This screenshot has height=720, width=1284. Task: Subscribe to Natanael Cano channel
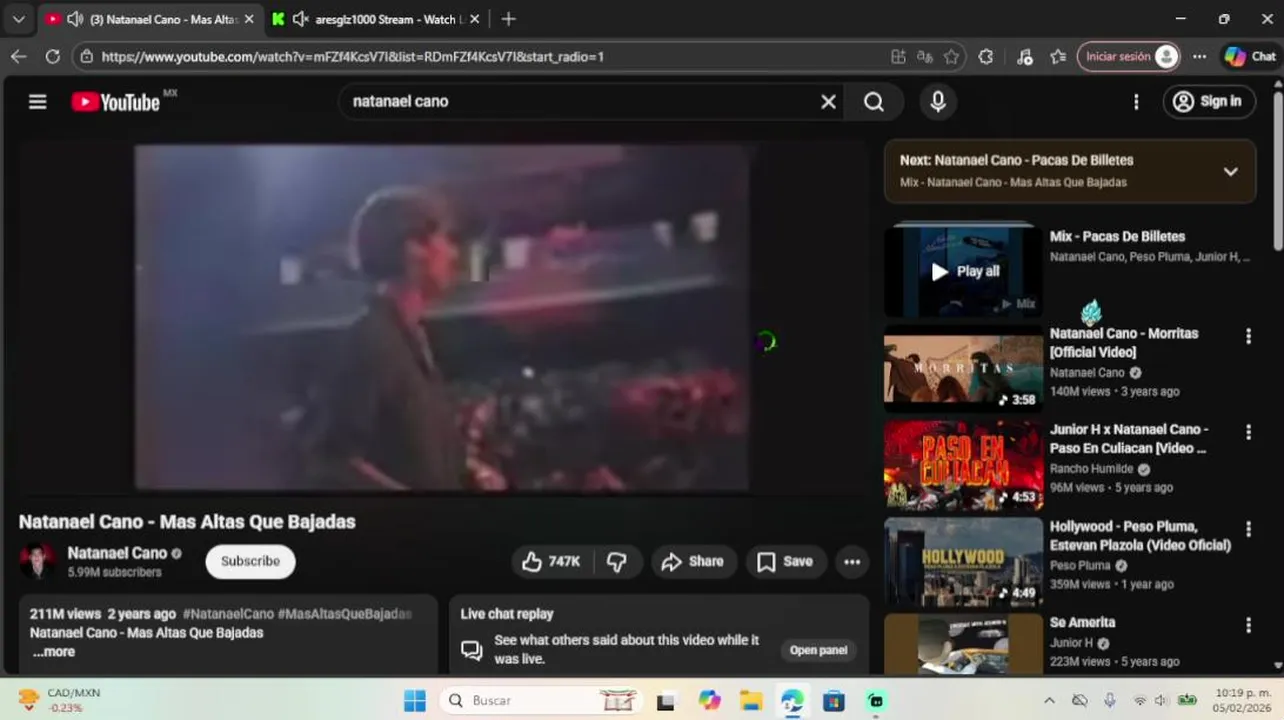pos(250,561)
